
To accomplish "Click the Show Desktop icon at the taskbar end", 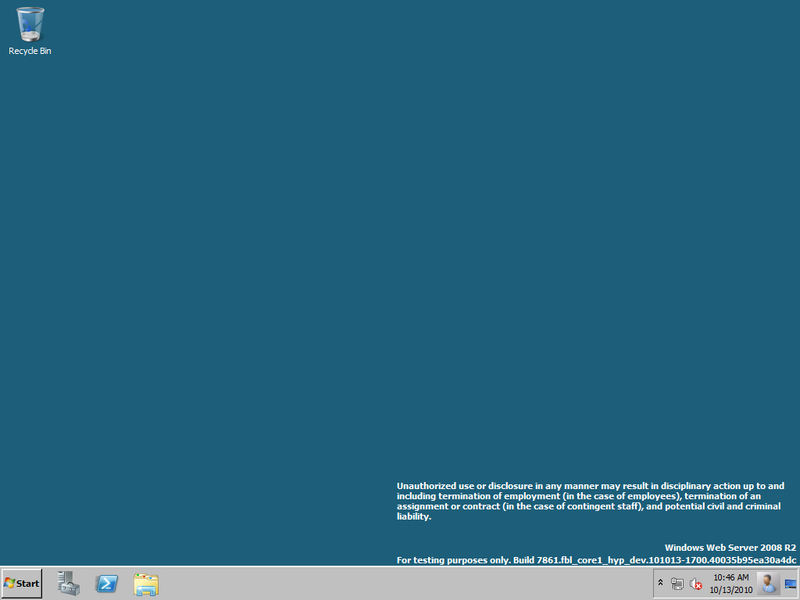I will click(x=790, y=584).
